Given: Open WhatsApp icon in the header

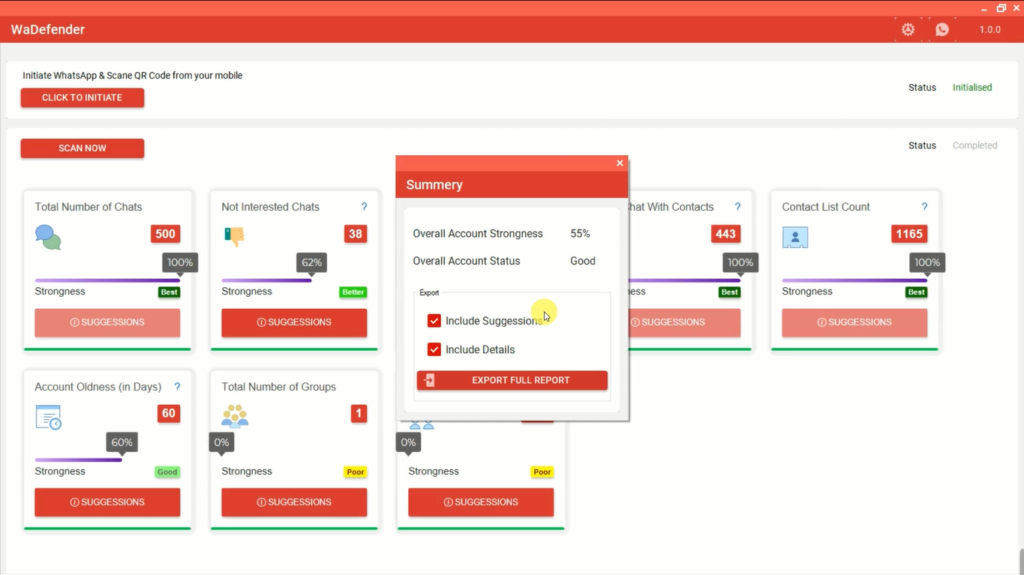Looking at the screenshot, I should click(942, 29).
